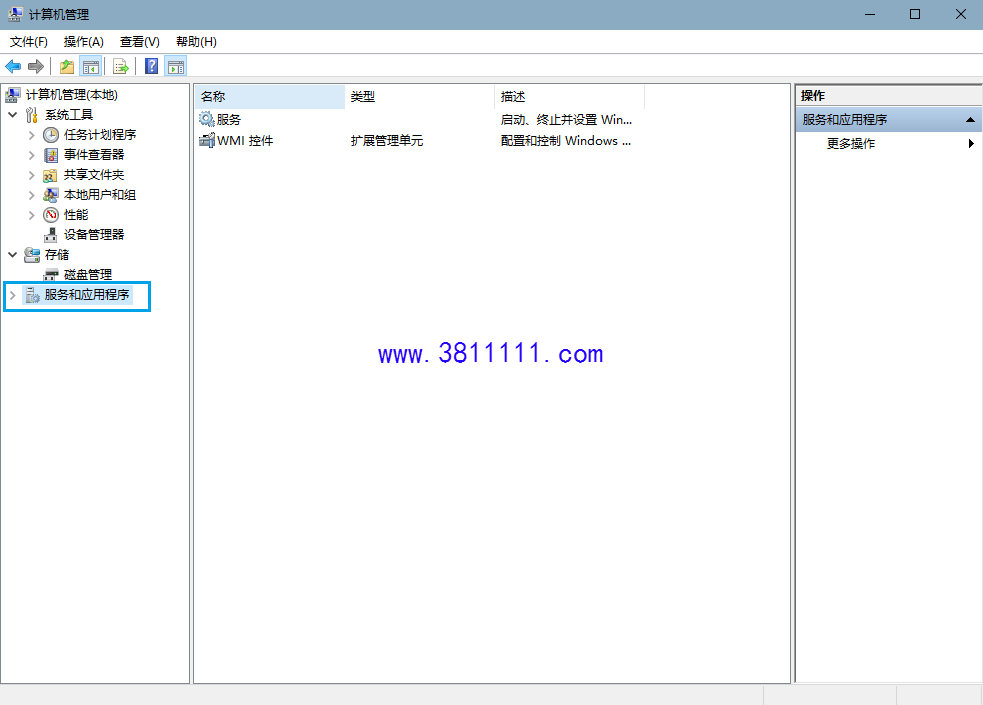Expand the 本地用户和组 node arrow
983x705 pixels.
pos(31,195)
